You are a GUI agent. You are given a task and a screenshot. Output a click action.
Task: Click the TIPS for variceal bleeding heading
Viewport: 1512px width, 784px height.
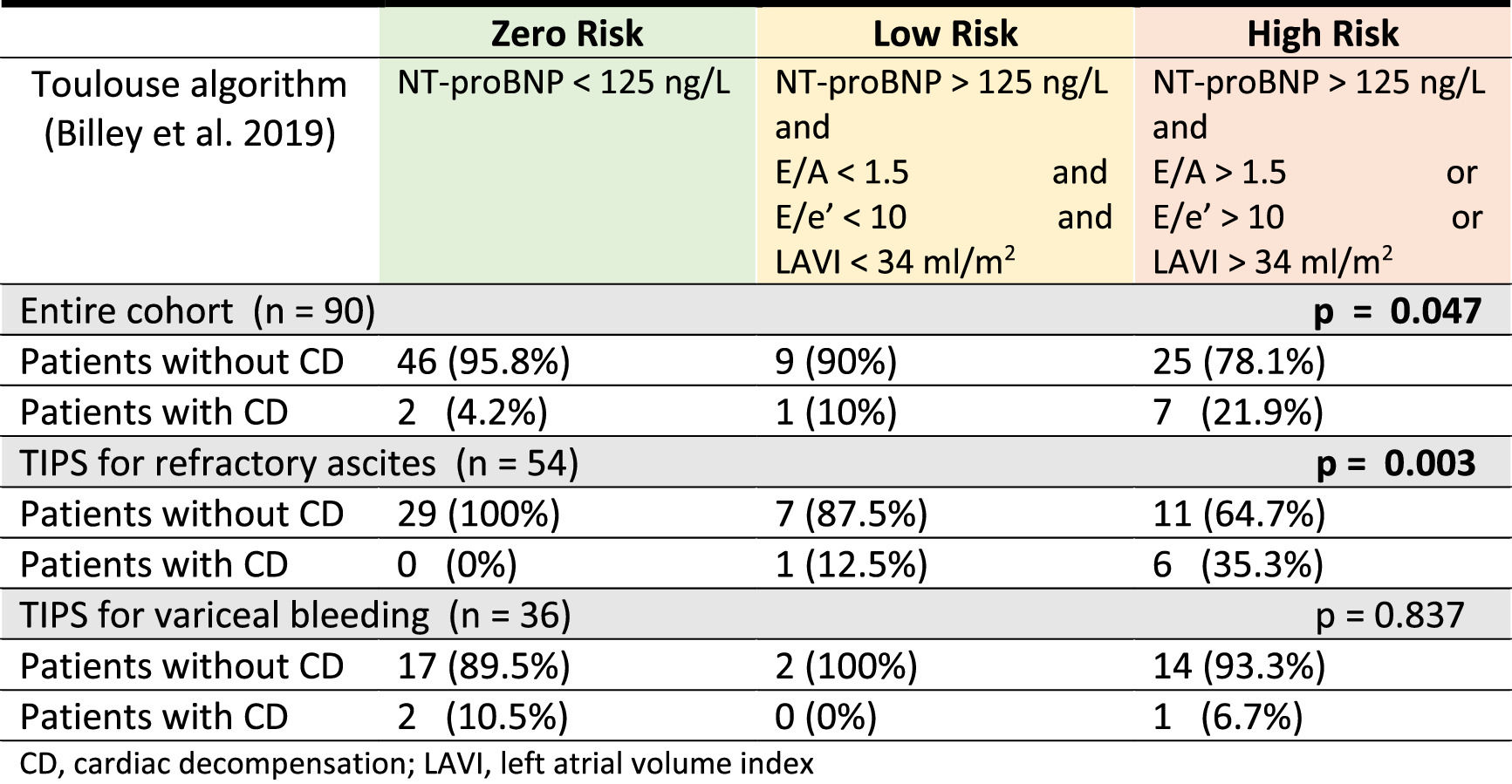[295, 615]
